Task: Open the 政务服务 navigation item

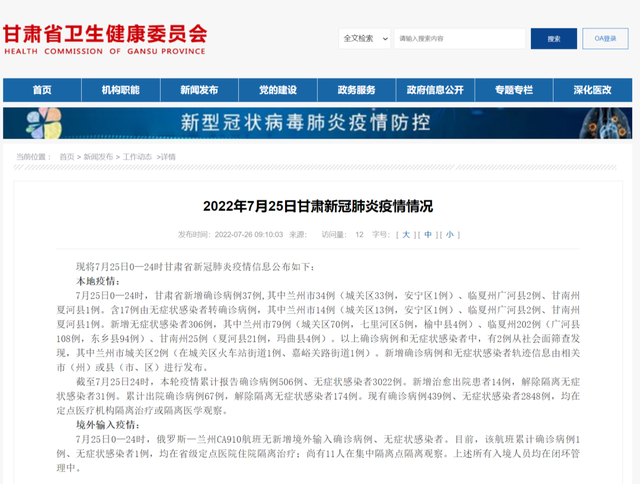Action: click(356, 90)
